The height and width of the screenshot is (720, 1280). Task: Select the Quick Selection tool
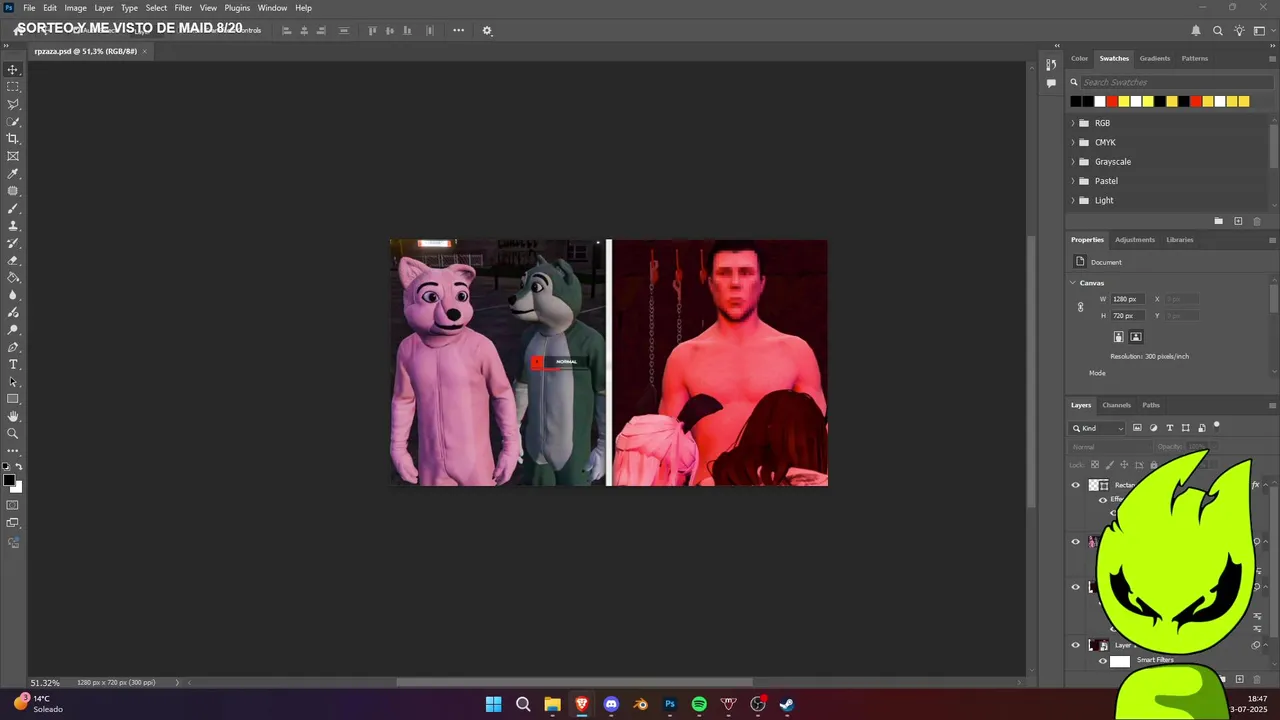click(13, 121)
